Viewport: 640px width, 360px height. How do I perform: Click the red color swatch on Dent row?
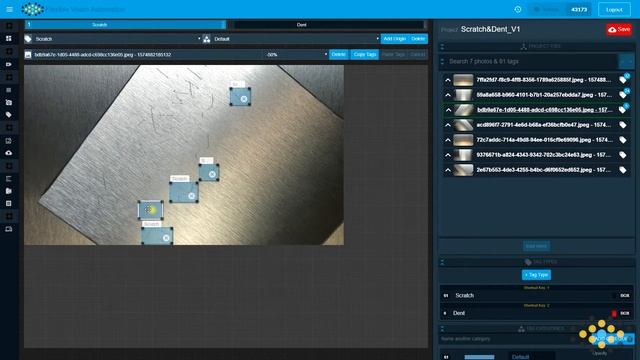coord(614,313)
